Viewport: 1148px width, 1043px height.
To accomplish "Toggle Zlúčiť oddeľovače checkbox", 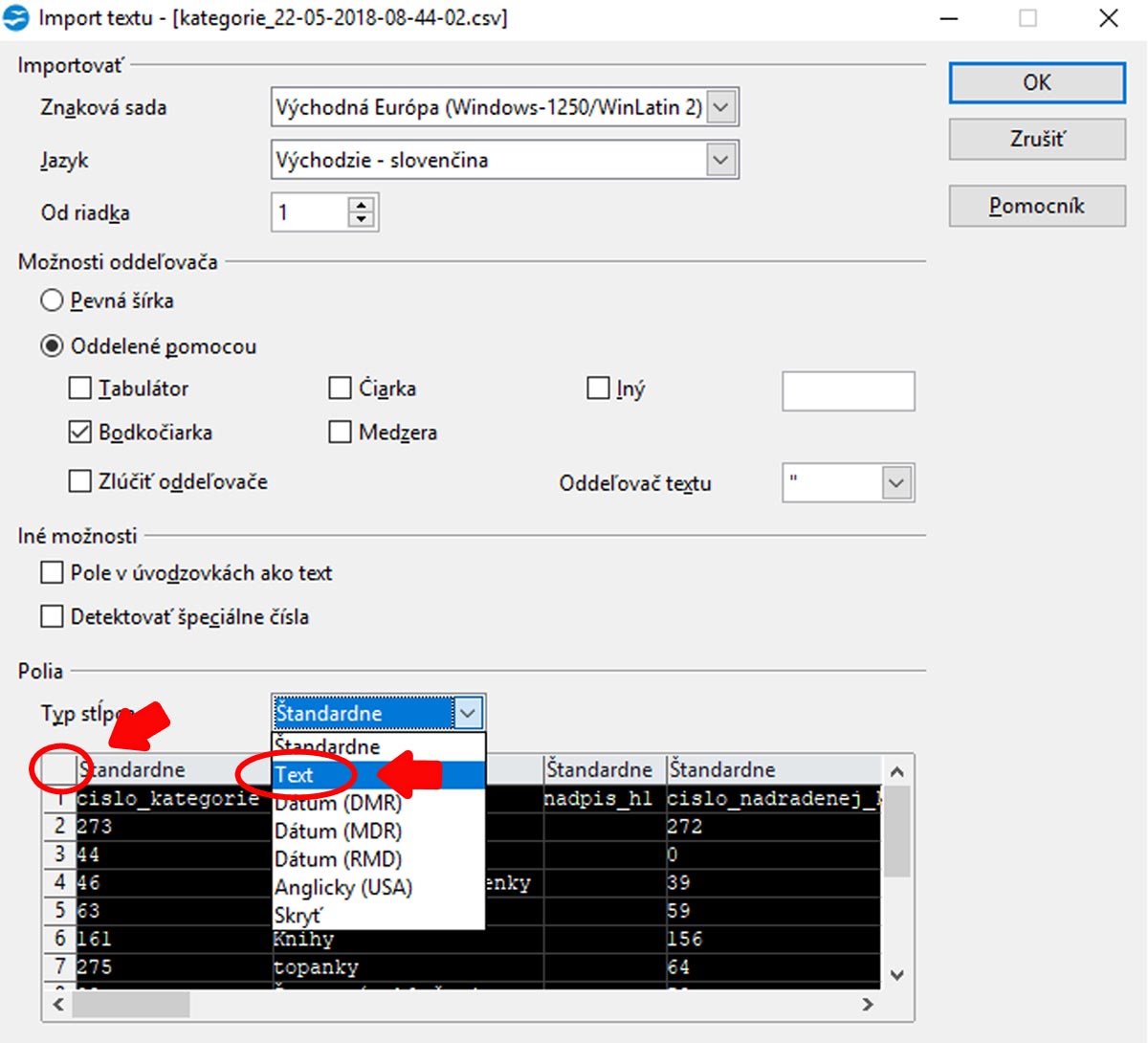I will [80, 481].
